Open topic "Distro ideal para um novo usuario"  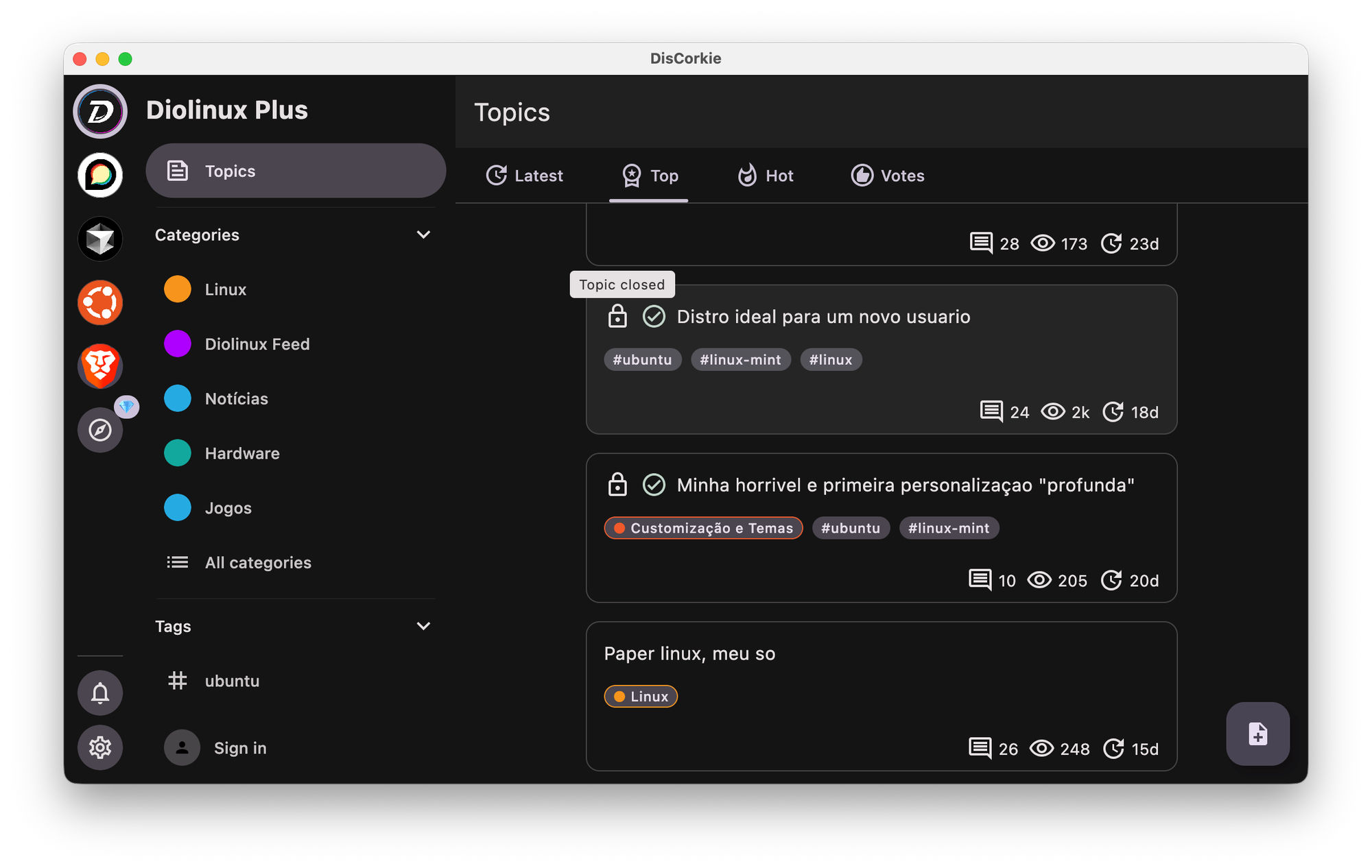(x=823, y=317)
